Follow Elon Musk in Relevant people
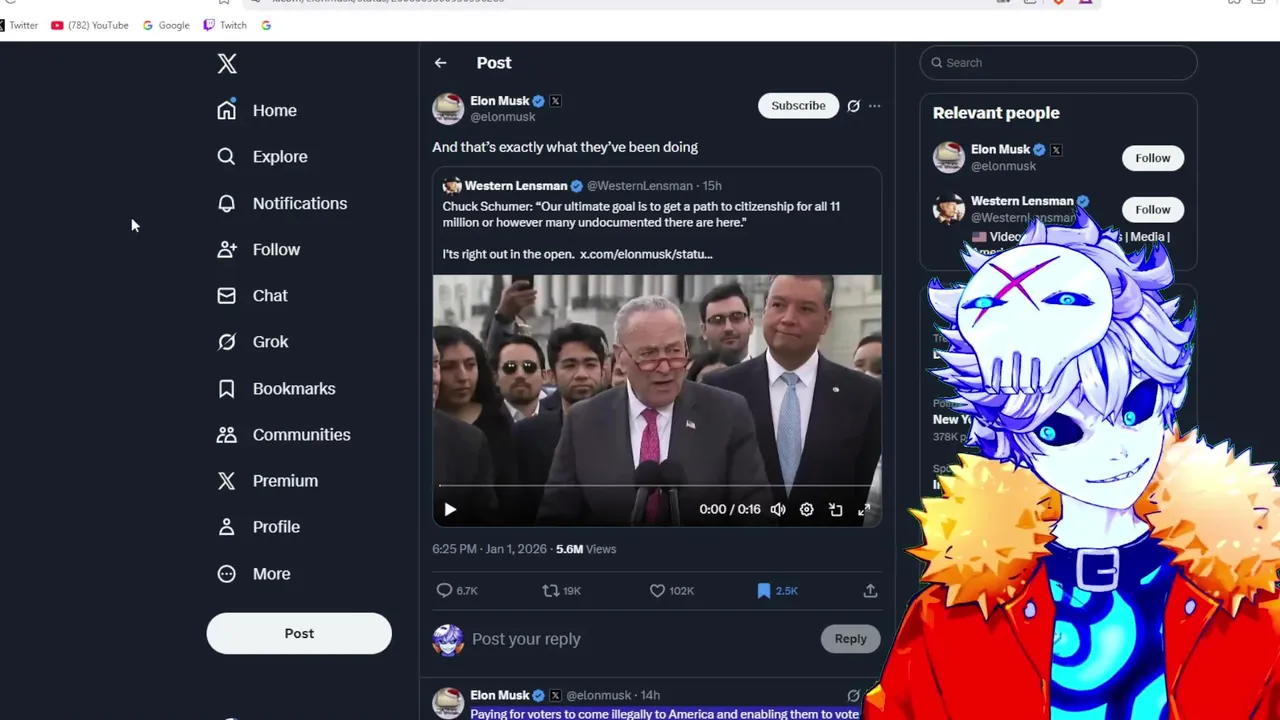1280x720 pixels. pos(1152,158)
